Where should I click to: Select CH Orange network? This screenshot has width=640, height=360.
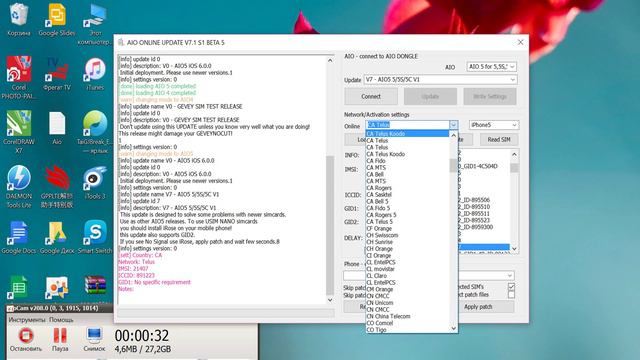point(407,249)
